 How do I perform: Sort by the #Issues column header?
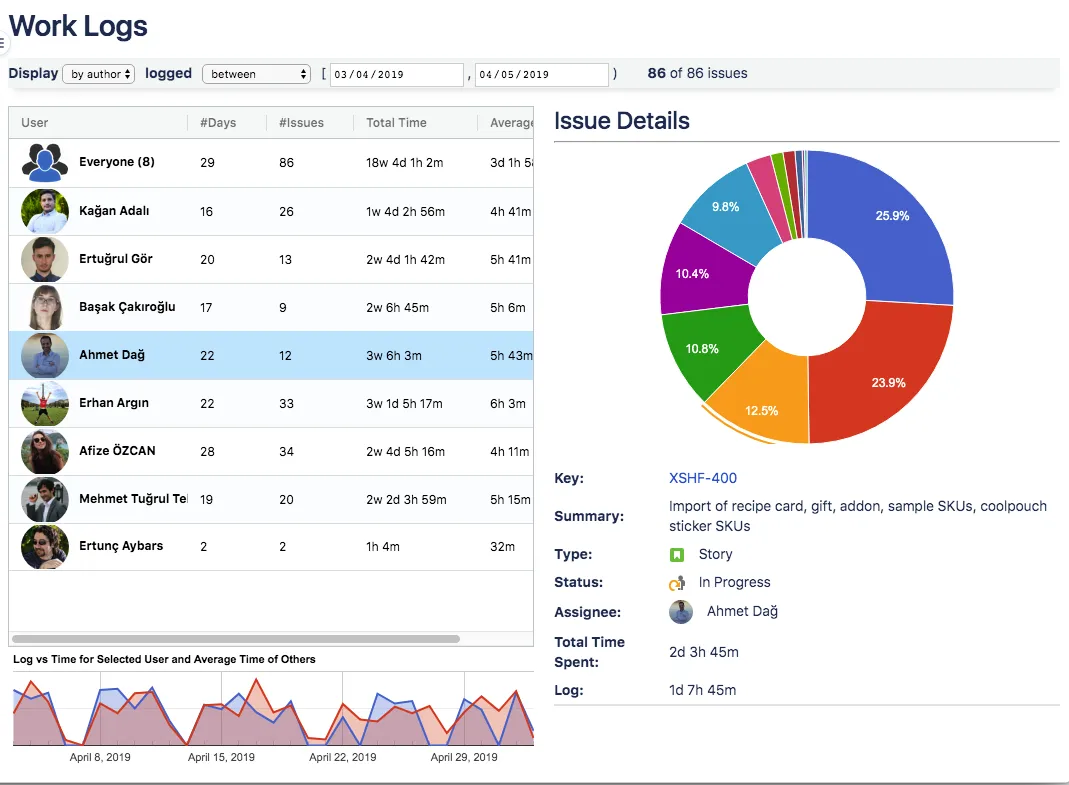point(301,123)
